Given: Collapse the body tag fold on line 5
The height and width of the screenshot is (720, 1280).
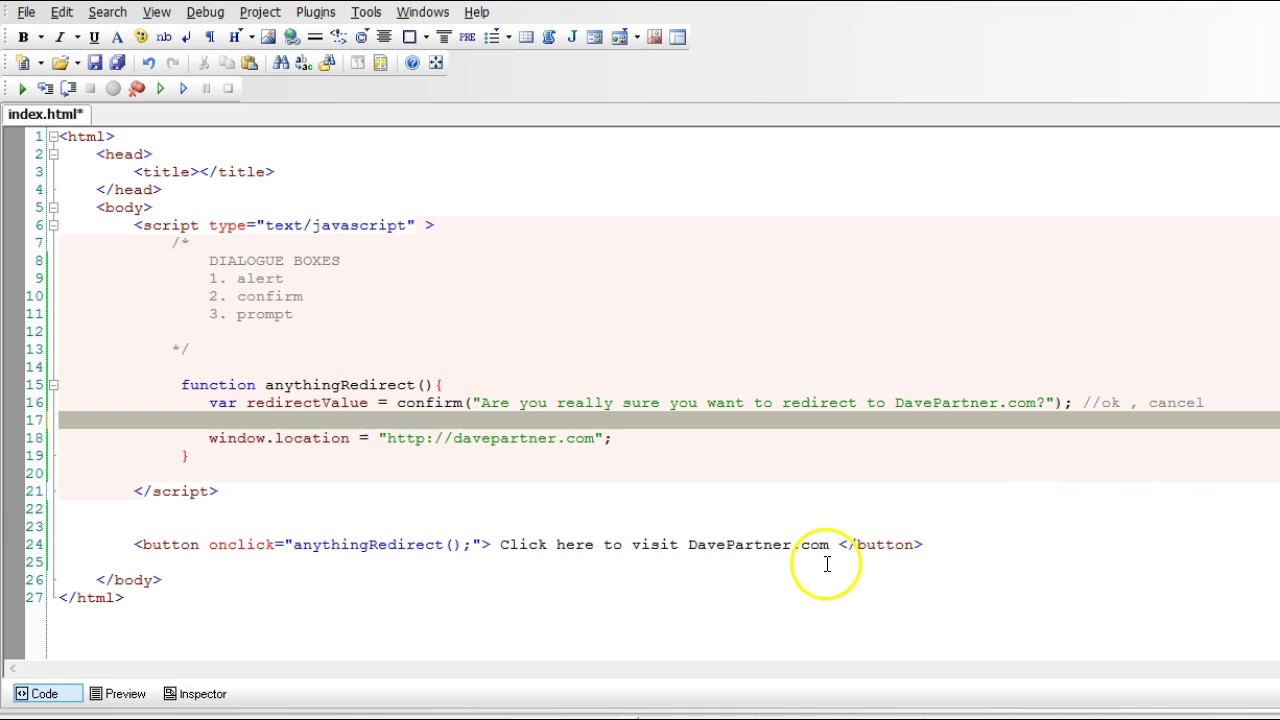Looking at the screenshot, I should pyautogui.click(x=53, y=207).
